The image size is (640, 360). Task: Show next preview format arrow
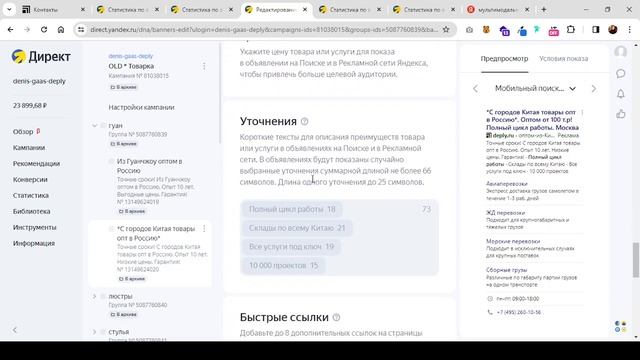pyautogui.click(x=593, y=89)
